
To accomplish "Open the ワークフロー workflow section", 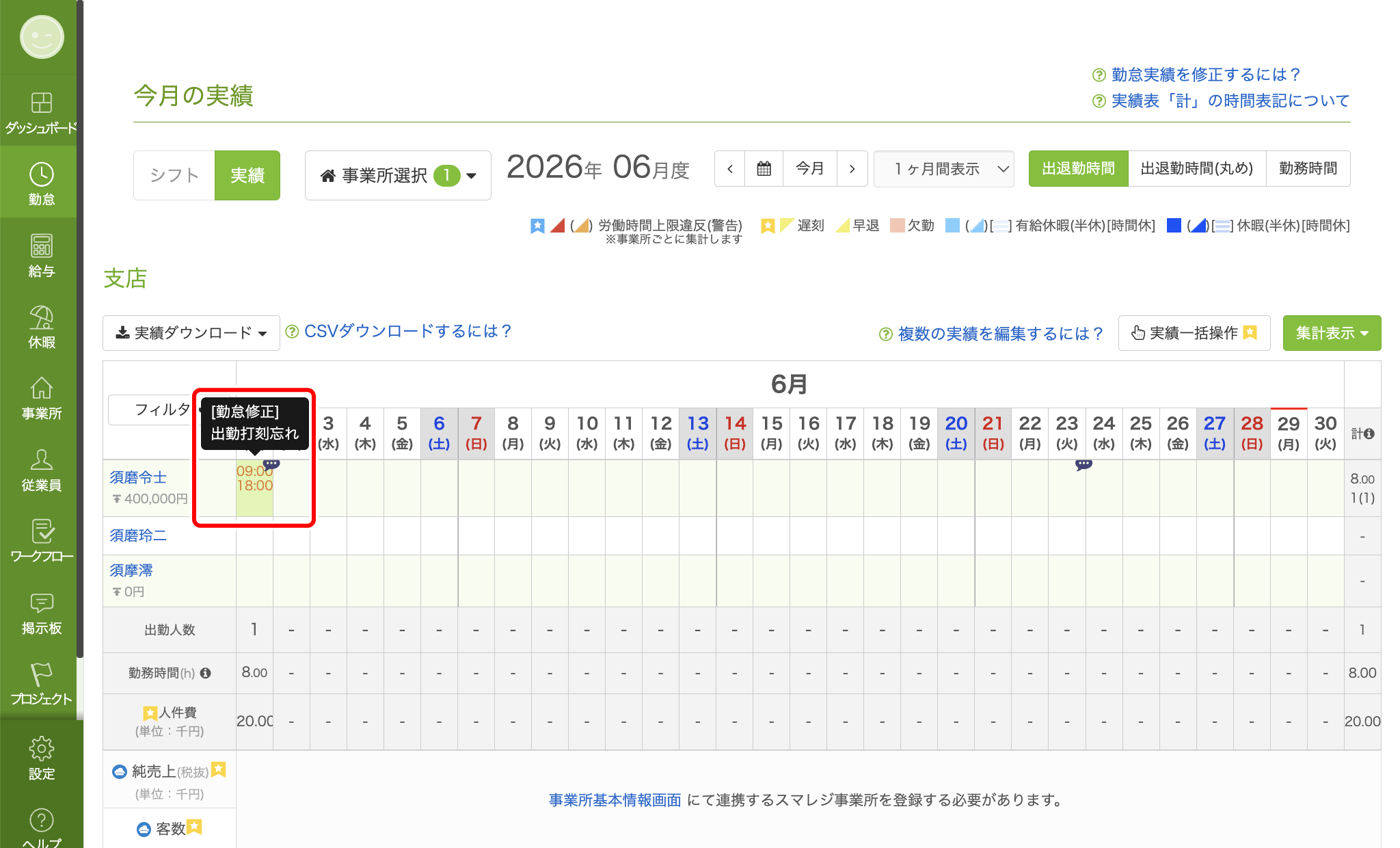I will coord(42,541).
